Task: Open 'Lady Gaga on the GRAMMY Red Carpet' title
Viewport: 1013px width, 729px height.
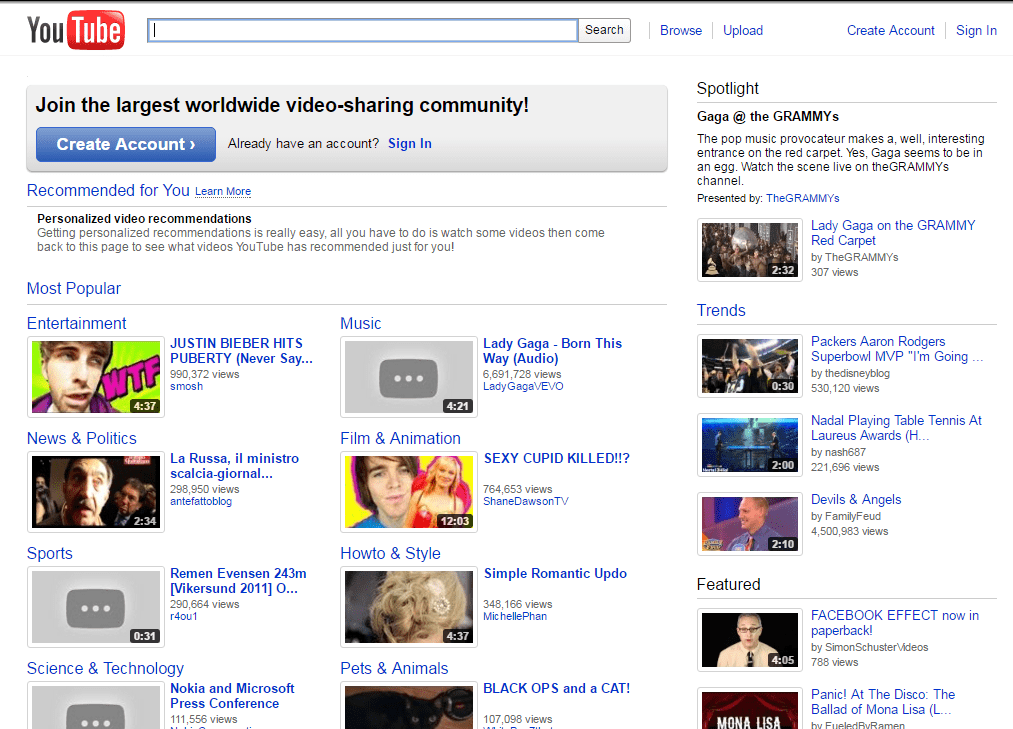Action: click(x=893, y=233)
